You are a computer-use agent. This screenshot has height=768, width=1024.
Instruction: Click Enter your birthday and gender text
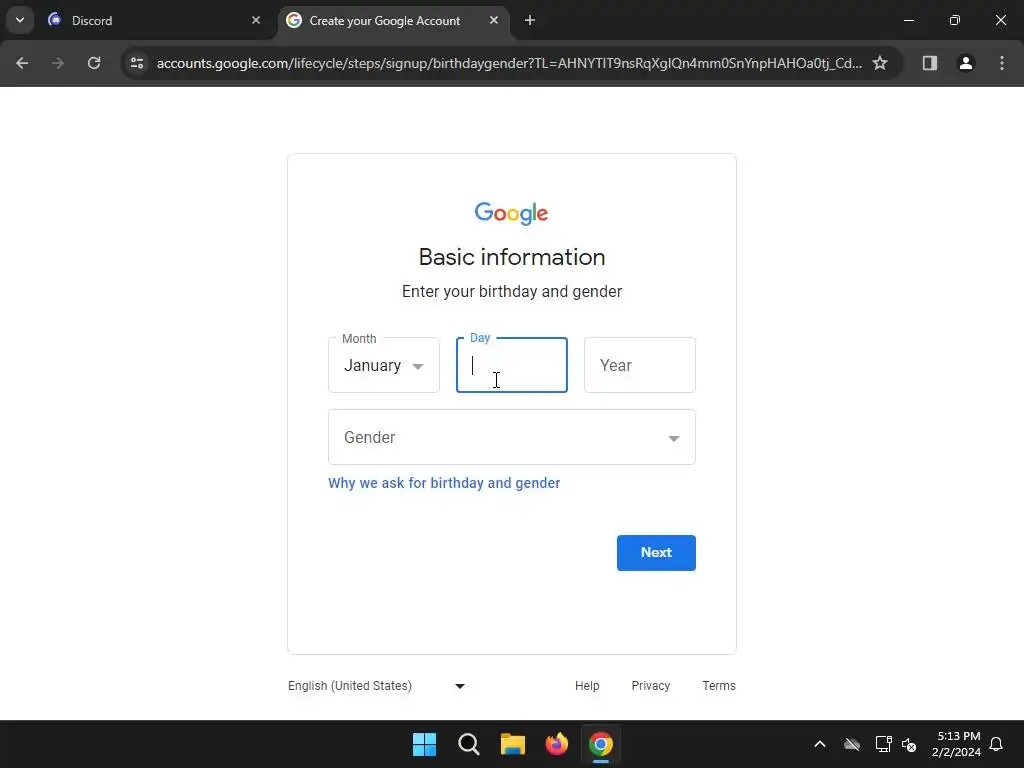click(x=512, y=291)
